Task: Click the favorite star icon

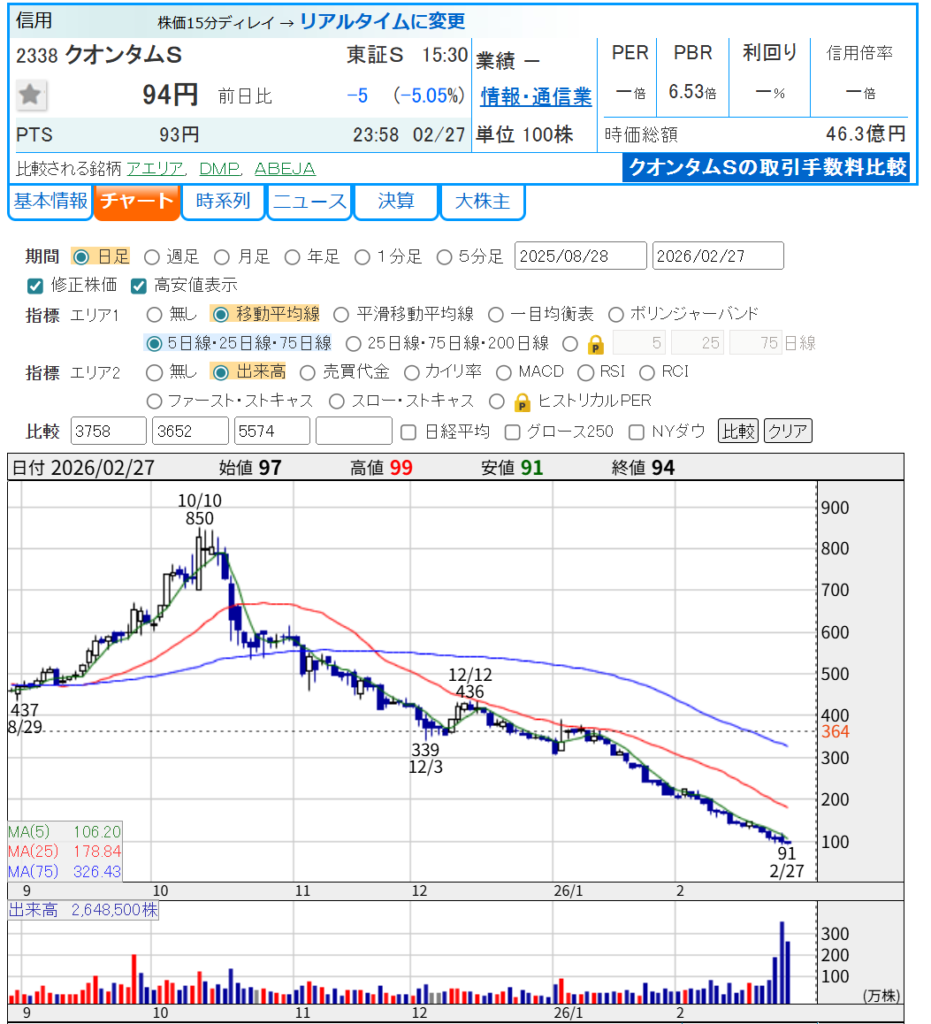Action: [x=31, y=95]
